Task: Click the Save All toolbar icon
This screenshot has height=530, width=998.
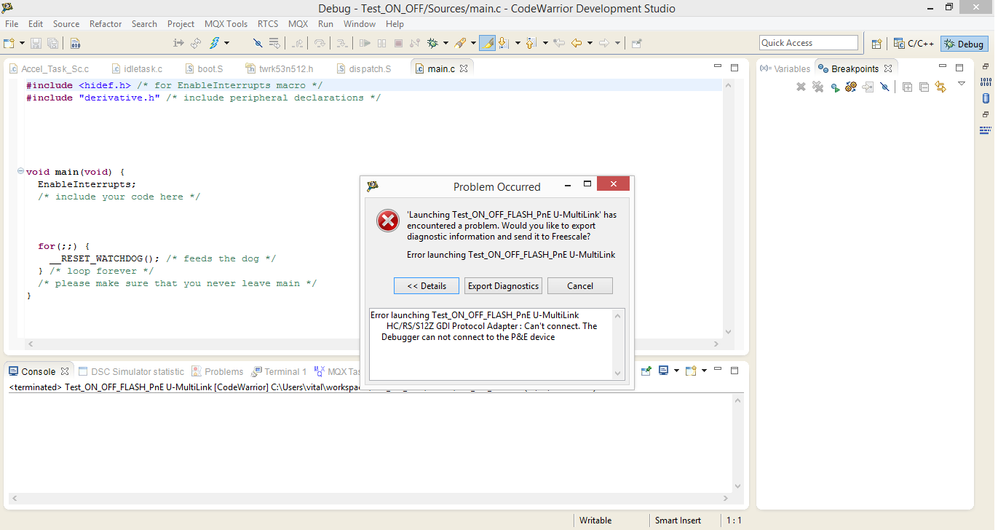Action: 53,43
